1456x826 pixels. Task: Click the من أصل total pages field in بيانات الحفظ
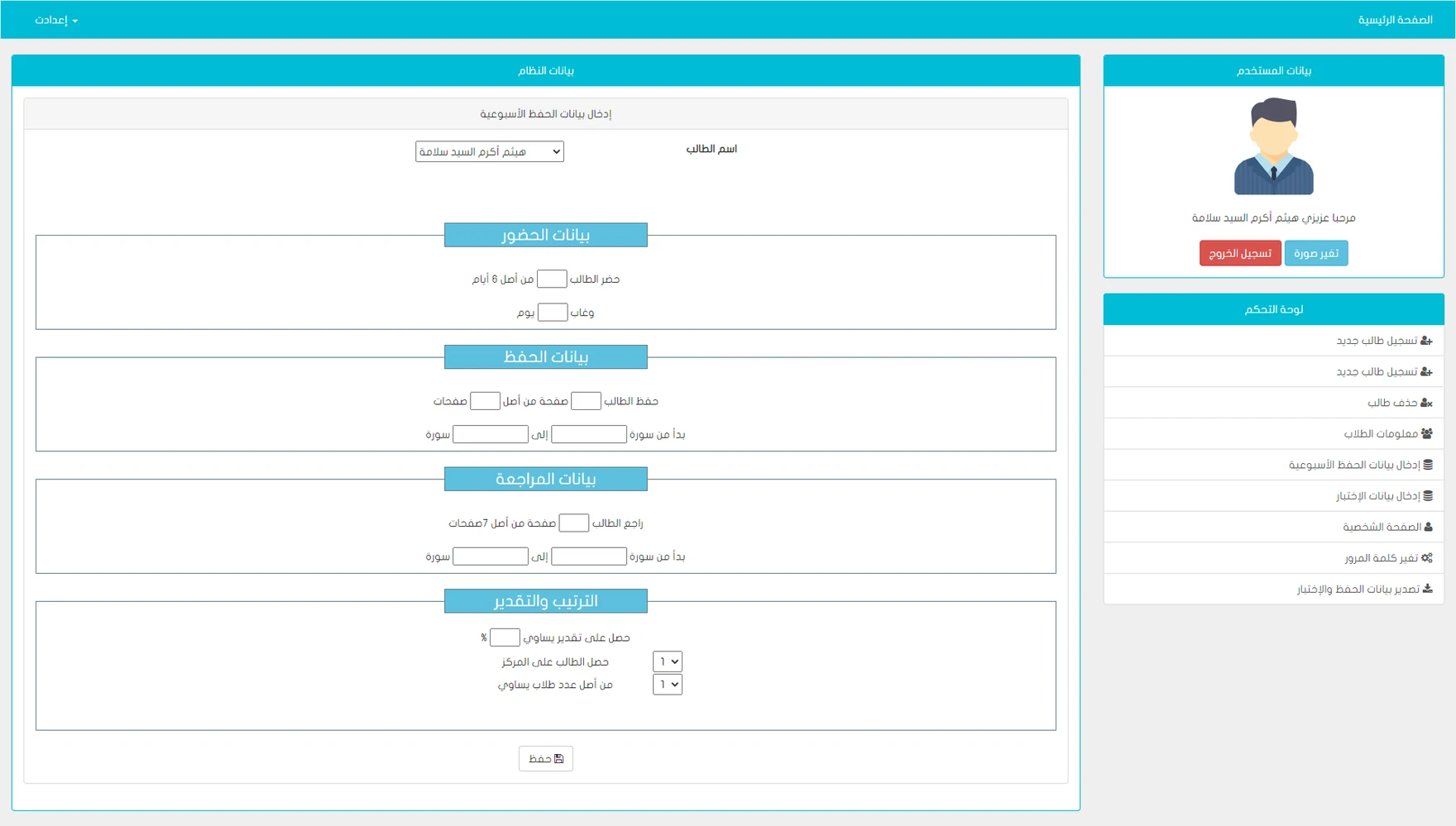tap(485, 401)
